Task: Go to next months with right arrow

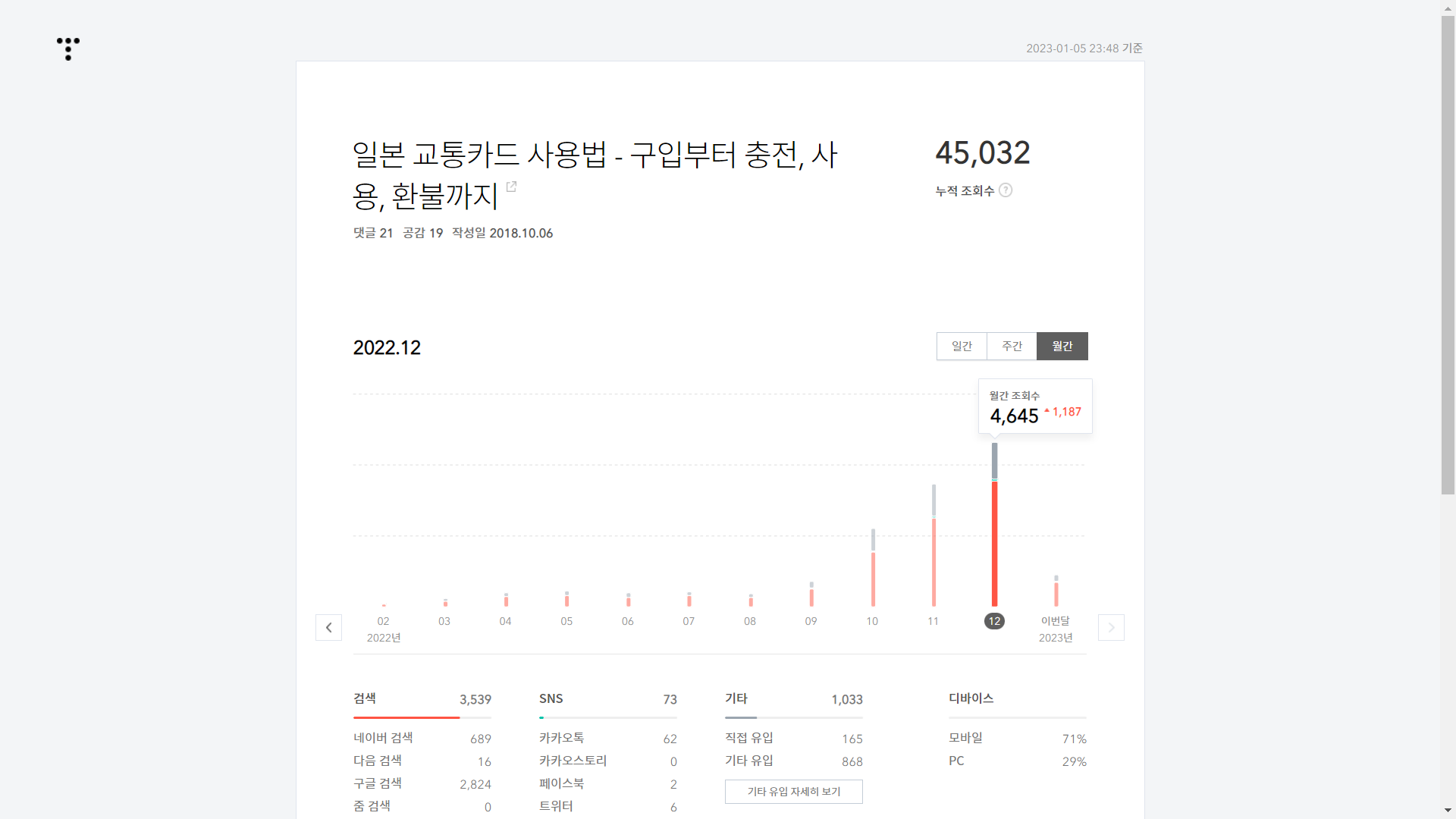Action: (x=1111, y=627)
